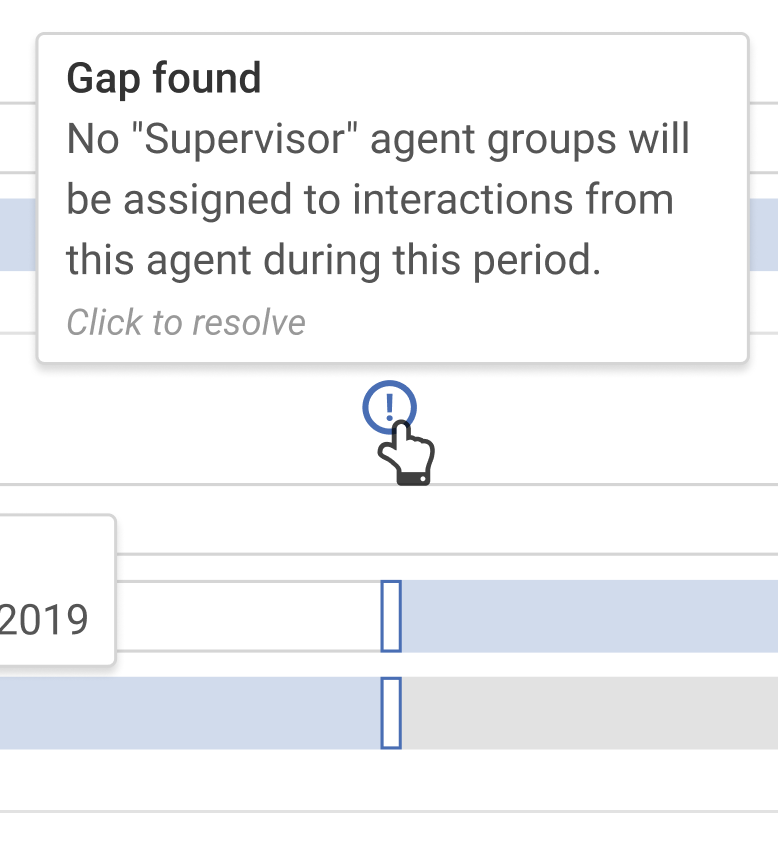This screenshot has height=858, width=778.
Task: Click the pointing hand cursor graphic
Action: [407, 450]
